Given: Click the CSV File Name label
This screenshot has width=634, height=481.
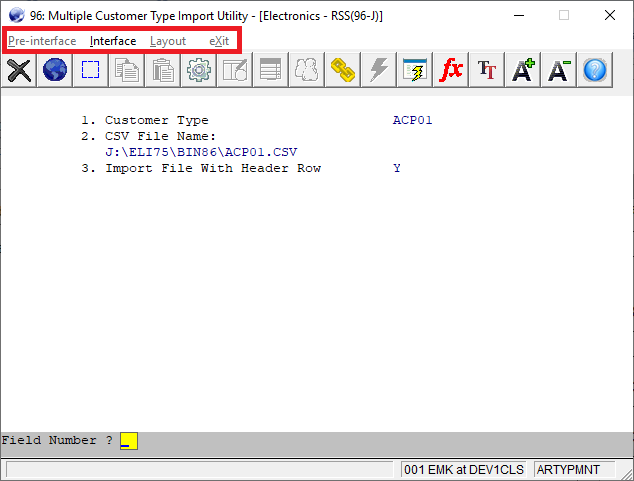Looking at the screenshot, I should pyautogui.click(x=160, y=136).
